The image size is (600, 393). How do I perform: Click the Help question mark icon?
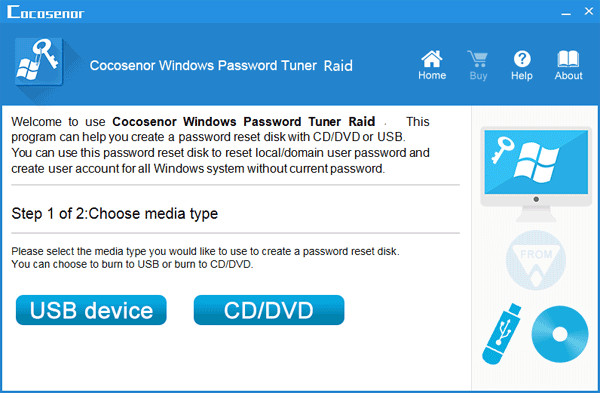[x=522, y=59]
